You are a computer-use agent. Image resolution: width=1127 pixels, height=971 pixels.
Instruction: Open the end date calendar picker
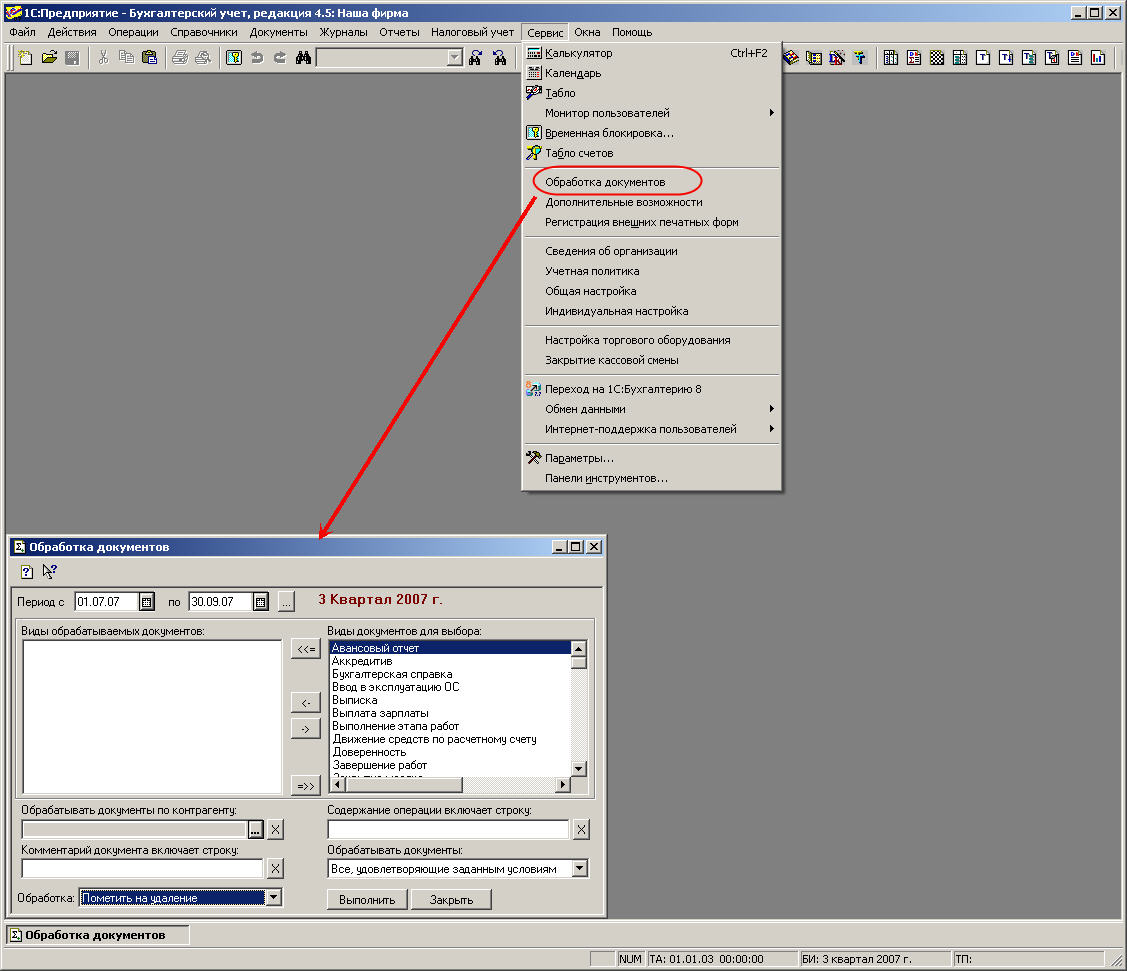coord(261,602)
